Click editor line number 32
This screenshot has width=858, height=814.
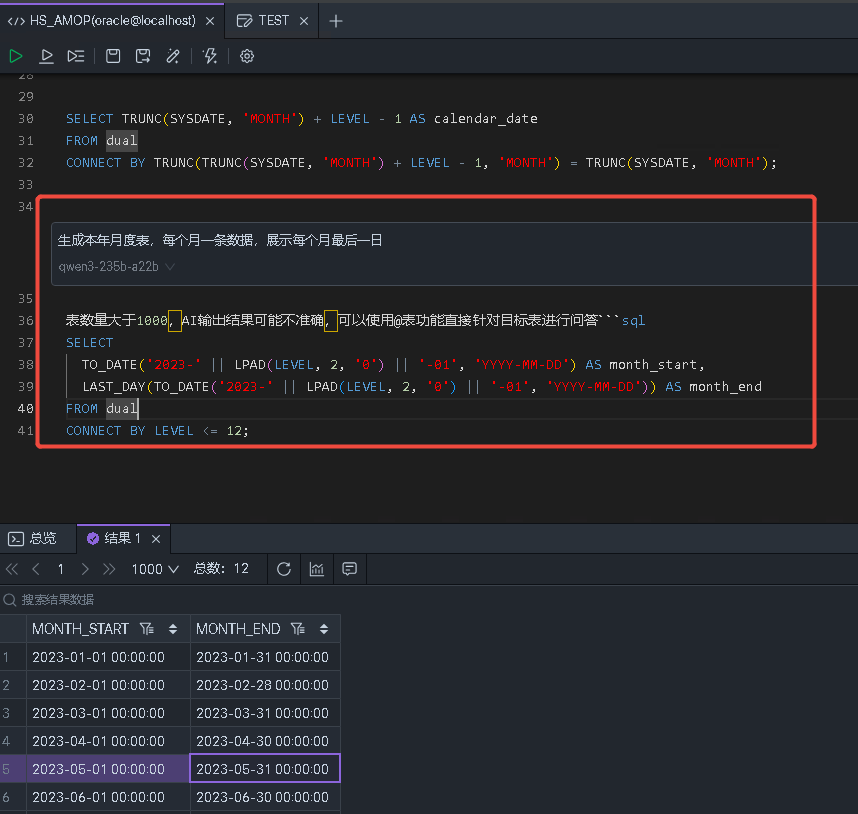pos(26,163)
